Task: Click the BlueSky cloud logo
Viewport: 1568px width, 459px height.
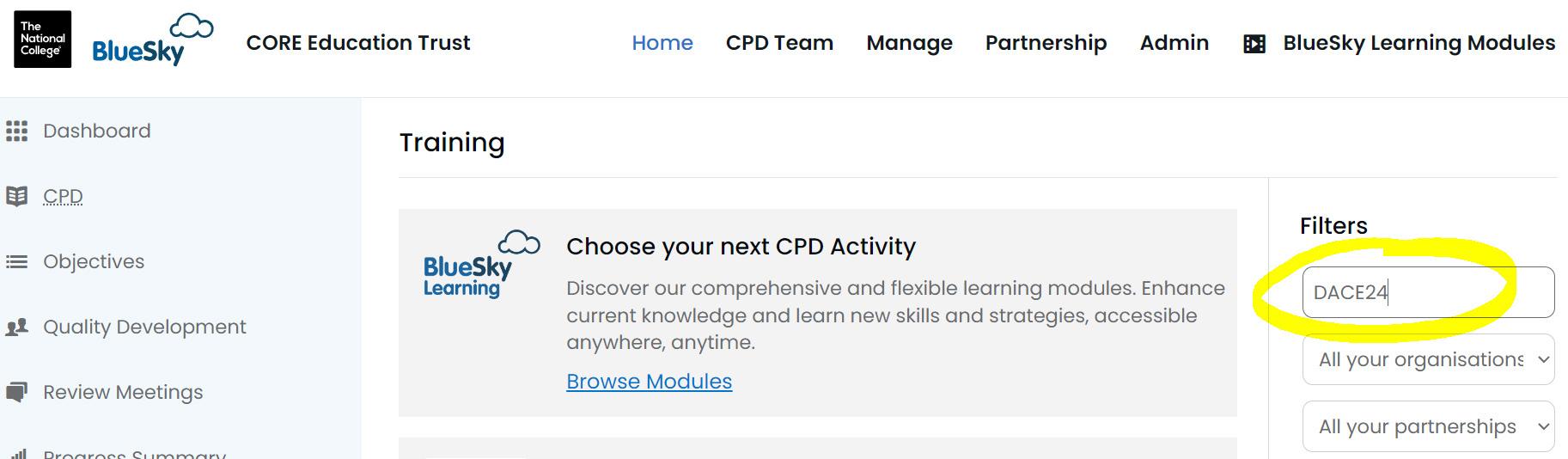Action: point(153,40)
